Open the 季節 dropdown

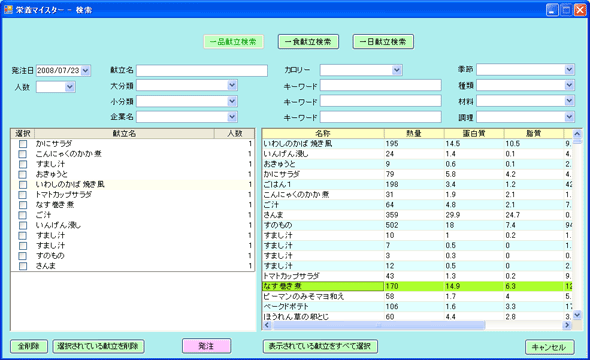point(569,69)
